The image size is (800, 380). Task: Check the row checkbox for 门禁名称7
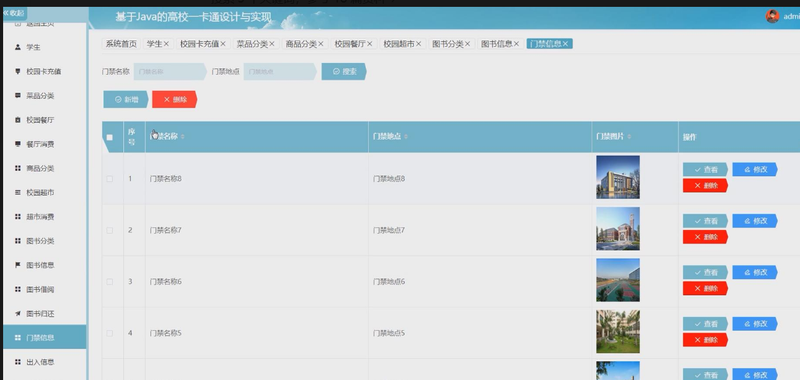tap(110, 231)
